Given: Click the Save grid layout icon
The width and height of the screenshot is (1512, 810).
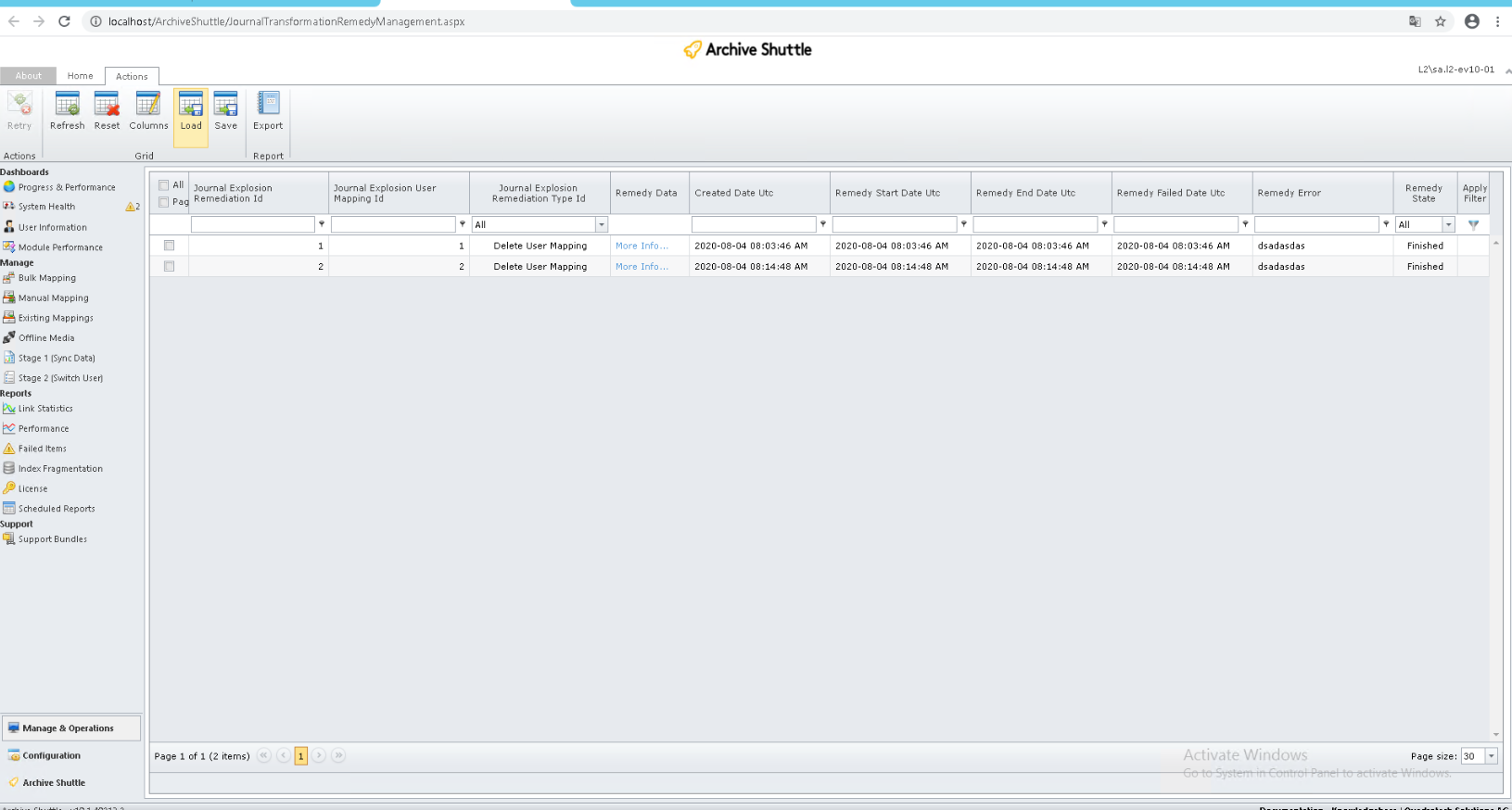Looking at the screenshot, I should (x=225, y=104).
